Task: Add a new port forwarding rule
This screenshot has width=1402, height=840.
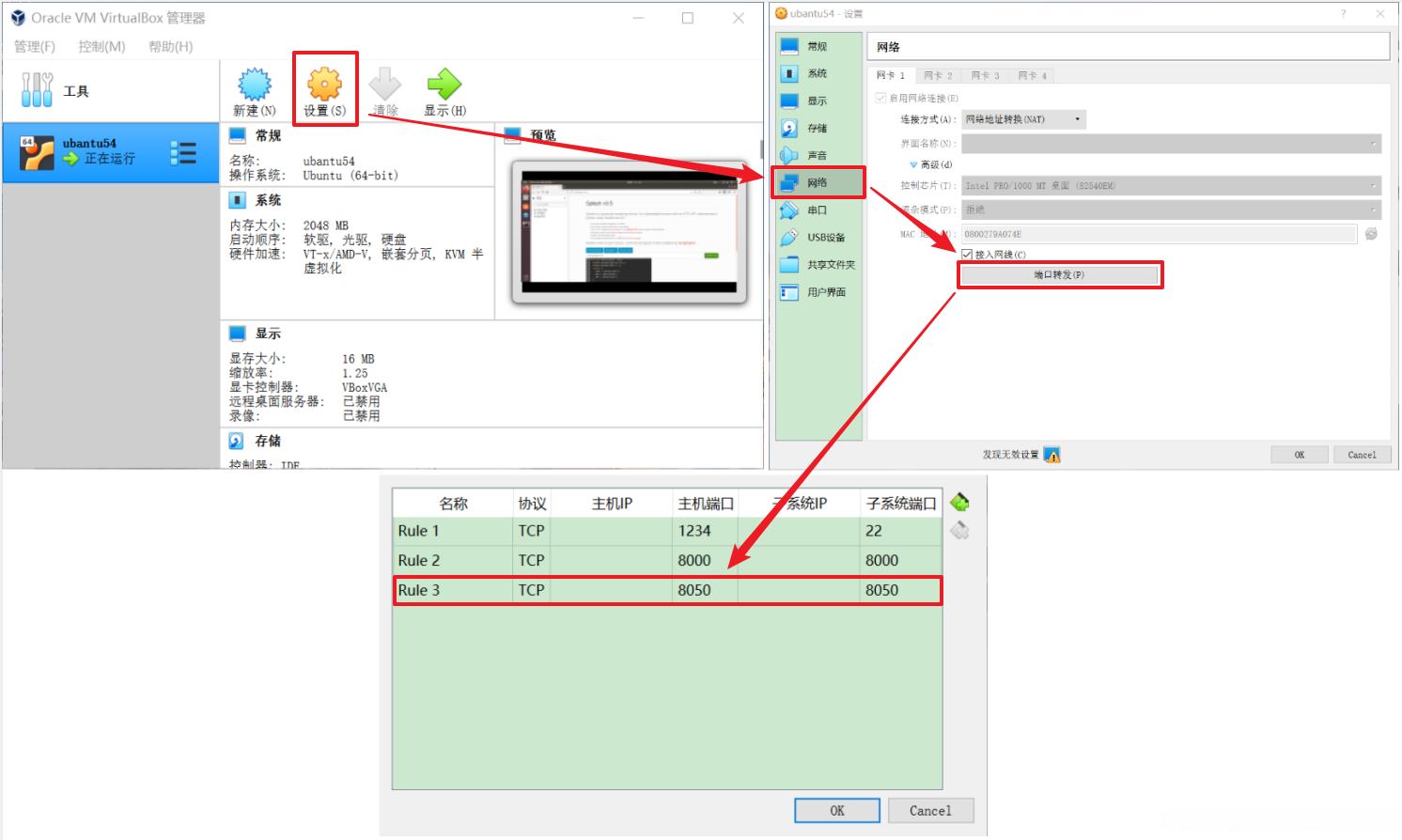Action: click(x=959, y=503)
